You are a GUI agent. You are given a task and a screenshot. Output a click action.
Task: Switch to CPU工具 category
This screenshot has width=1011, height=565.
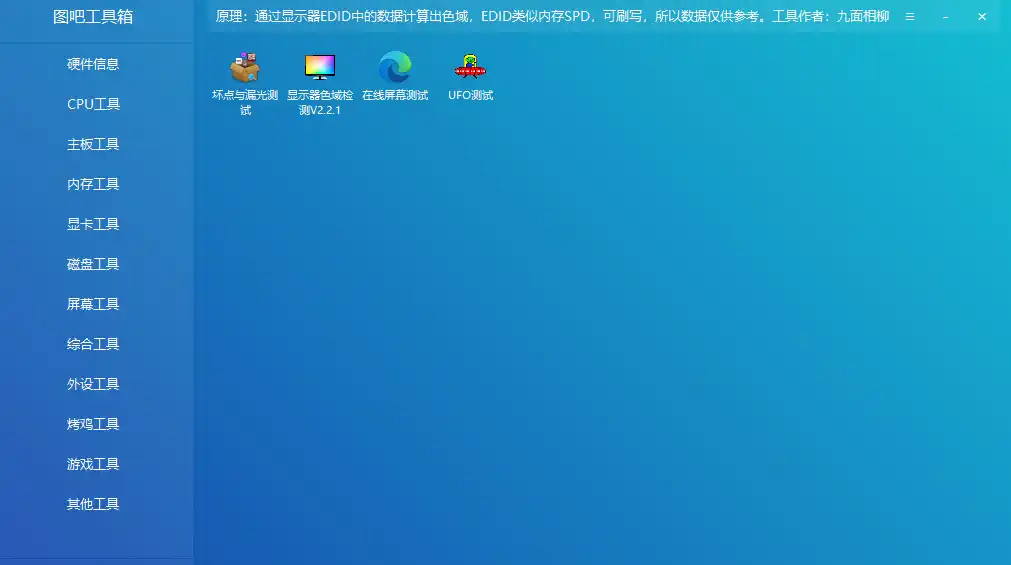(93, 104)
